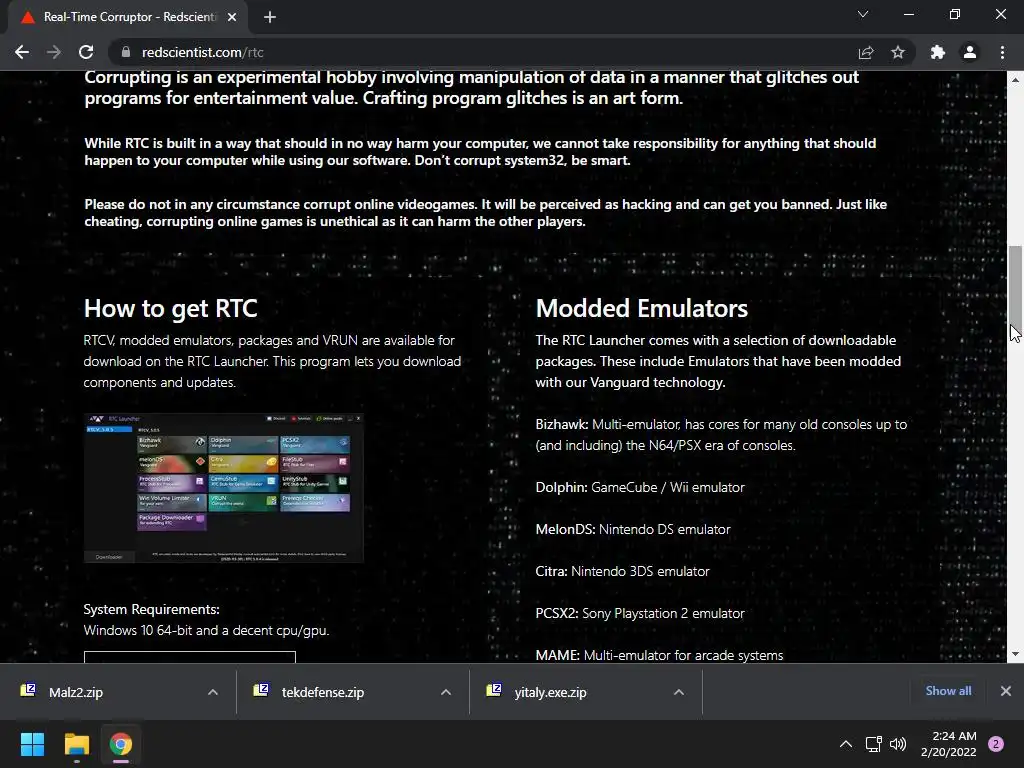Open the tab search dropdown arrow
This screenshot has width=1024, height=768.
coord(863,14)
